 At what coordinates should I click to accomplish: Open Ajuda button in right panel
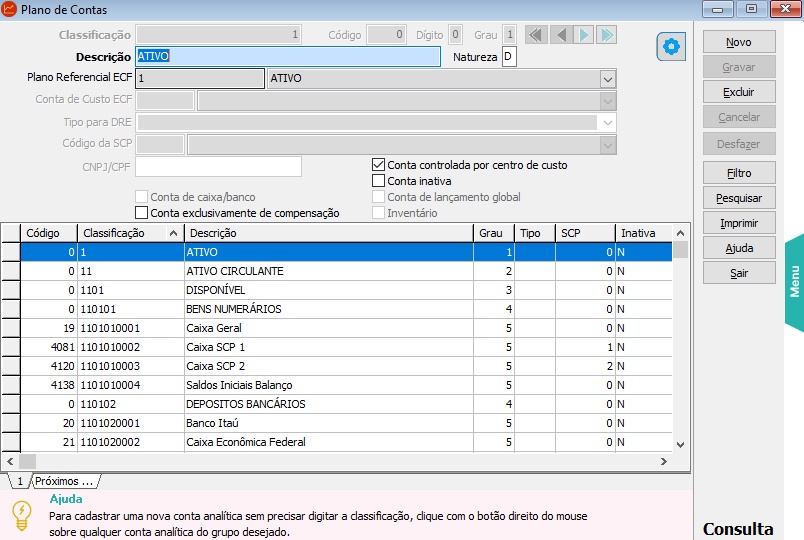click(x=739, y=248)
